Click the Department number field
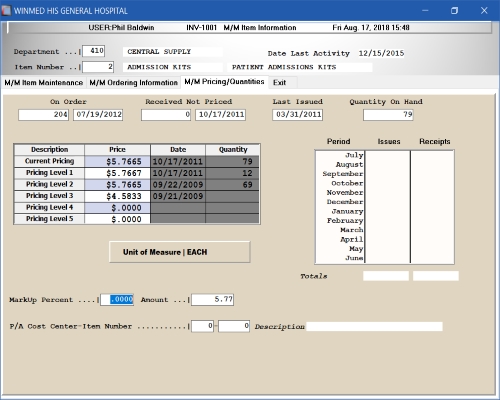The image size is (500, 400). point(94,51)
